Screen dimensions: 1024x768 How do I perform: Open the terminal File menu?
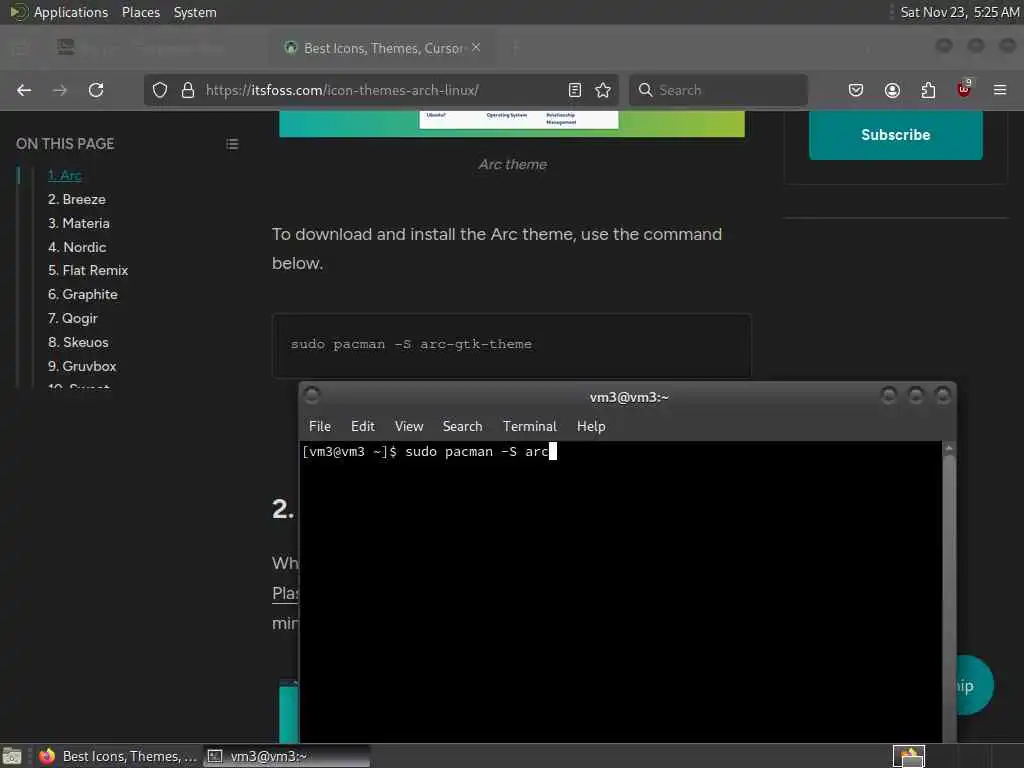tap(319, 426)
